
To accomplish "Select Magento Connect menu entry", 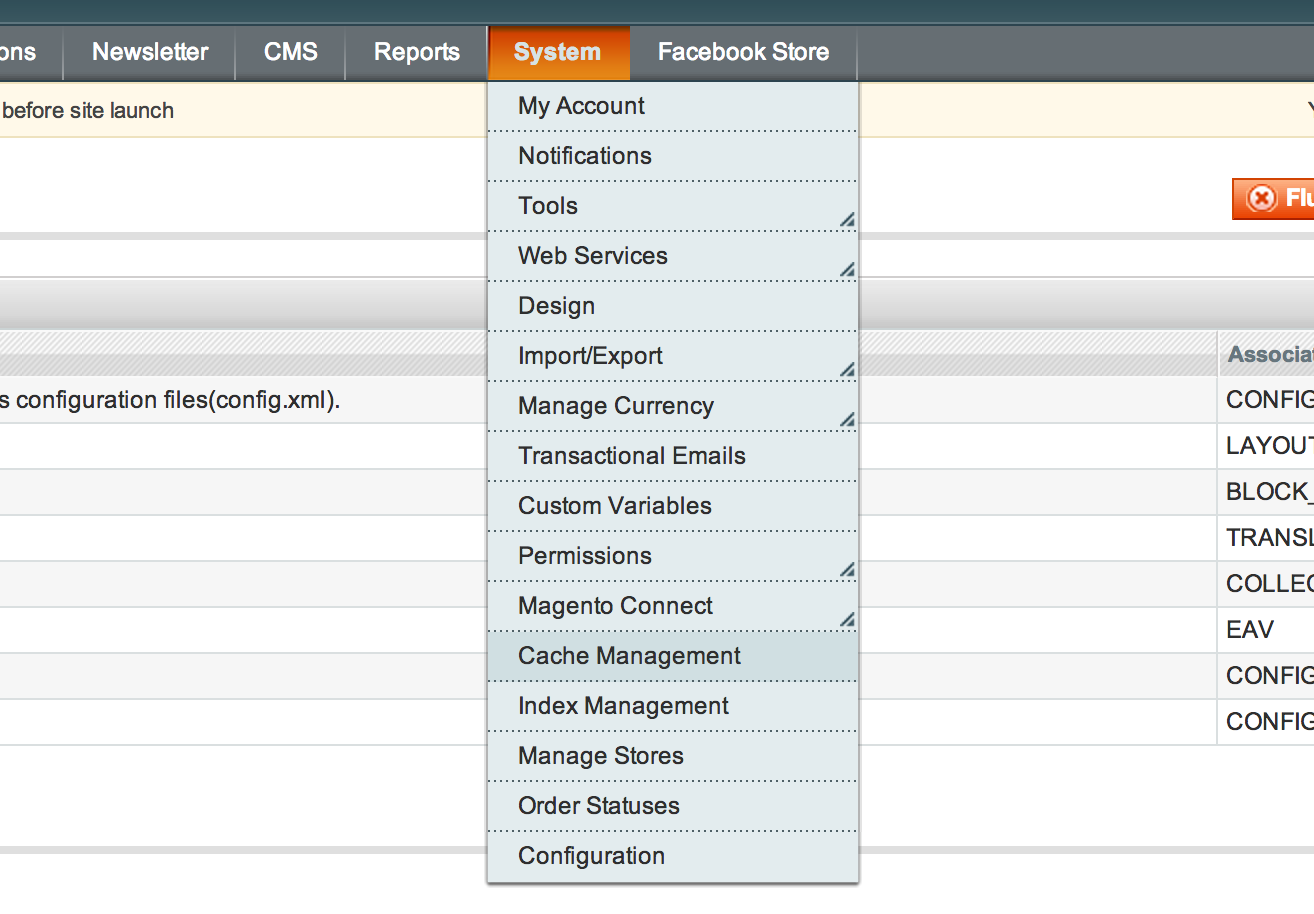I will click(x=672, y=606).
